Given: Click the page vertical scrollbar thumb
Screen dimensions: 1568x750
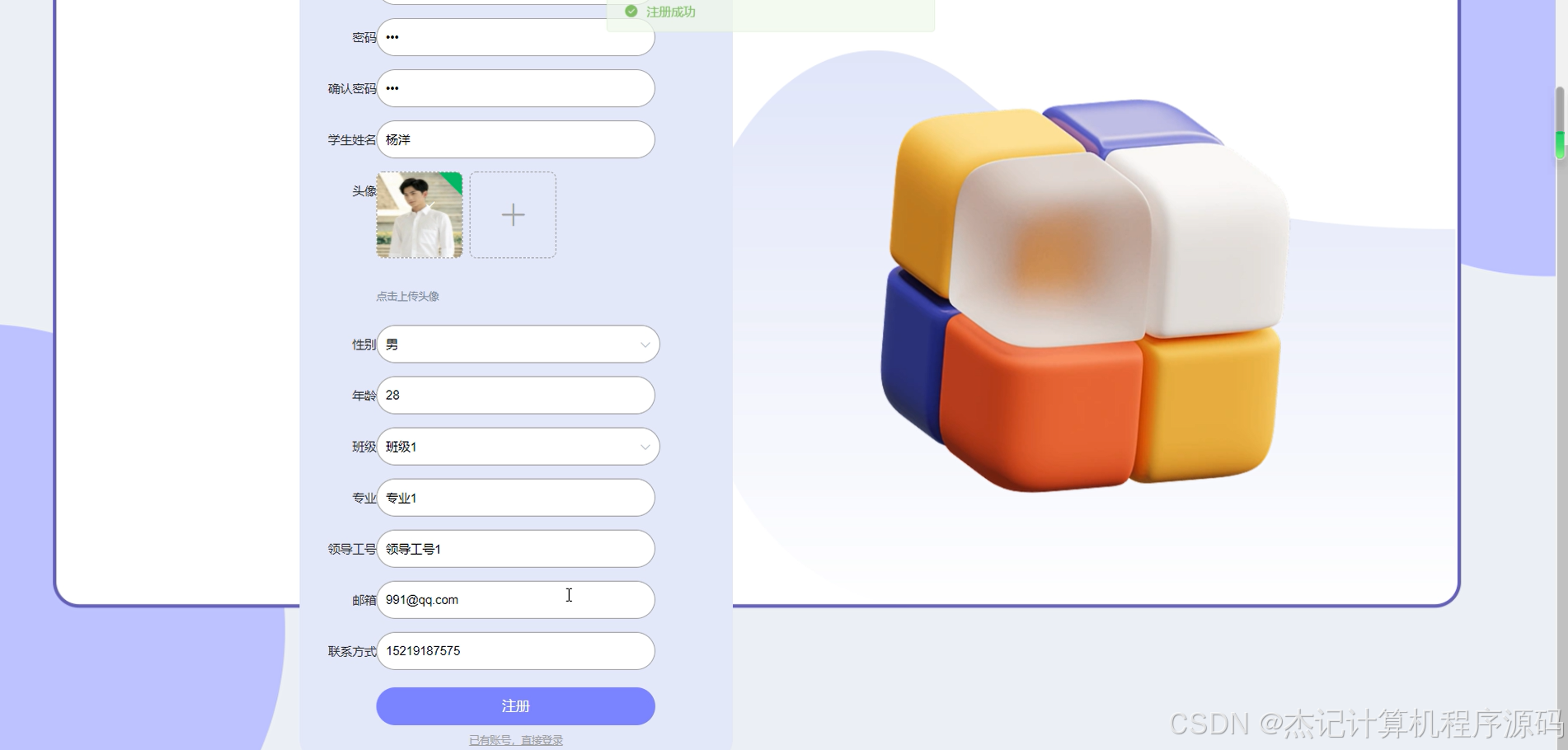Looking at the screenshot, I should (x=1560, y=123).
